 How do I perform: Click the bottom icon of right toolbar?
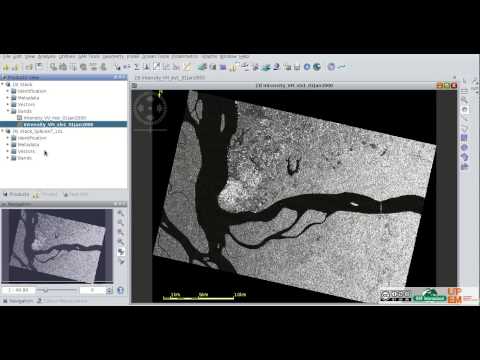coord(465,166)
